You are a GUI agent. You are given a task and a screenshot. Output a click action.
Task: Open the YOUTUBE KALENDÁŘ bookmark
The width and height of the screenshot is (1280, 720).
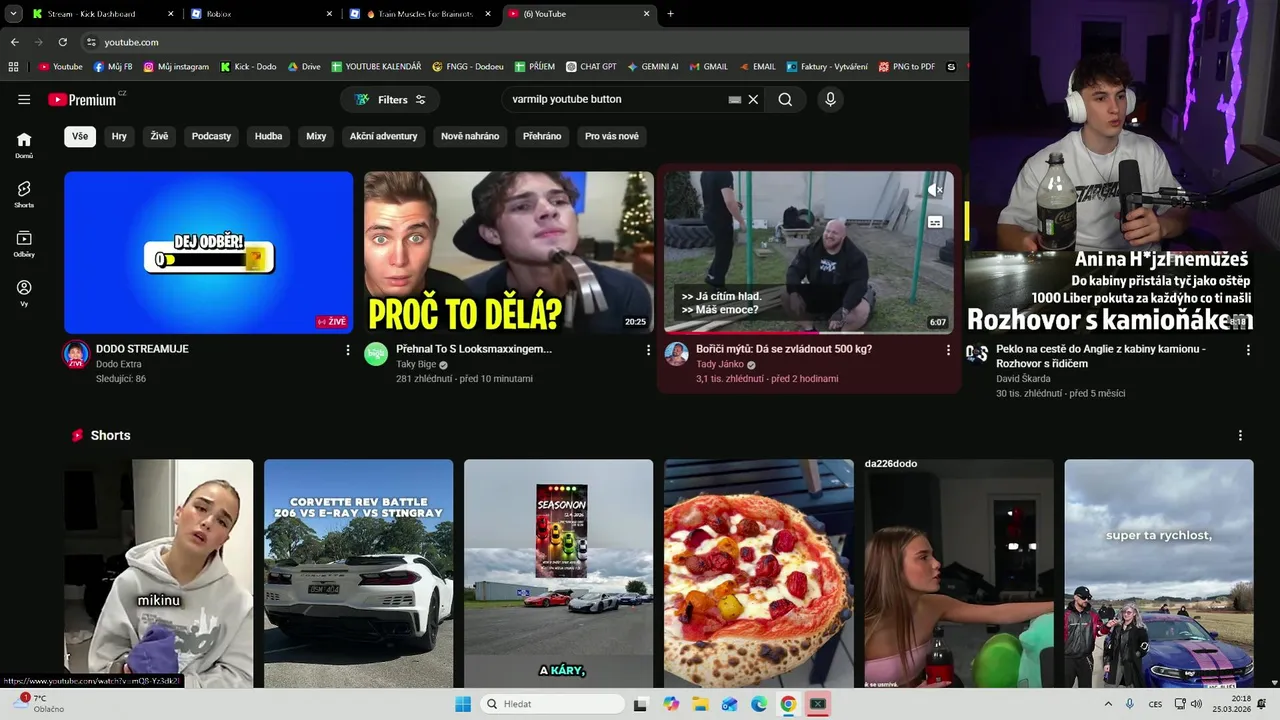pos(376,67)
